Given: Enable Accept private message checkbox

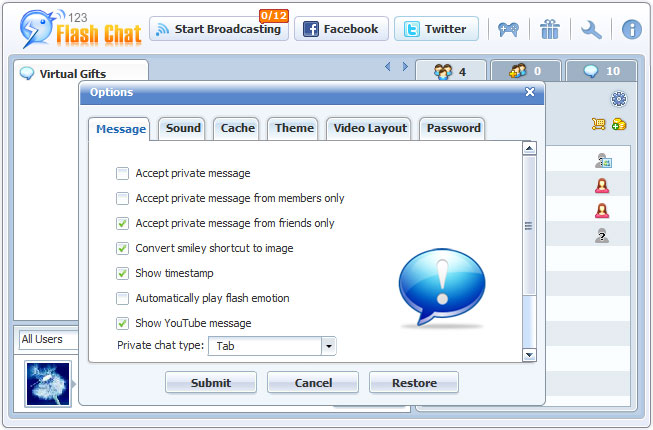Looking at the screenshot, I should (x=123, y=173).
